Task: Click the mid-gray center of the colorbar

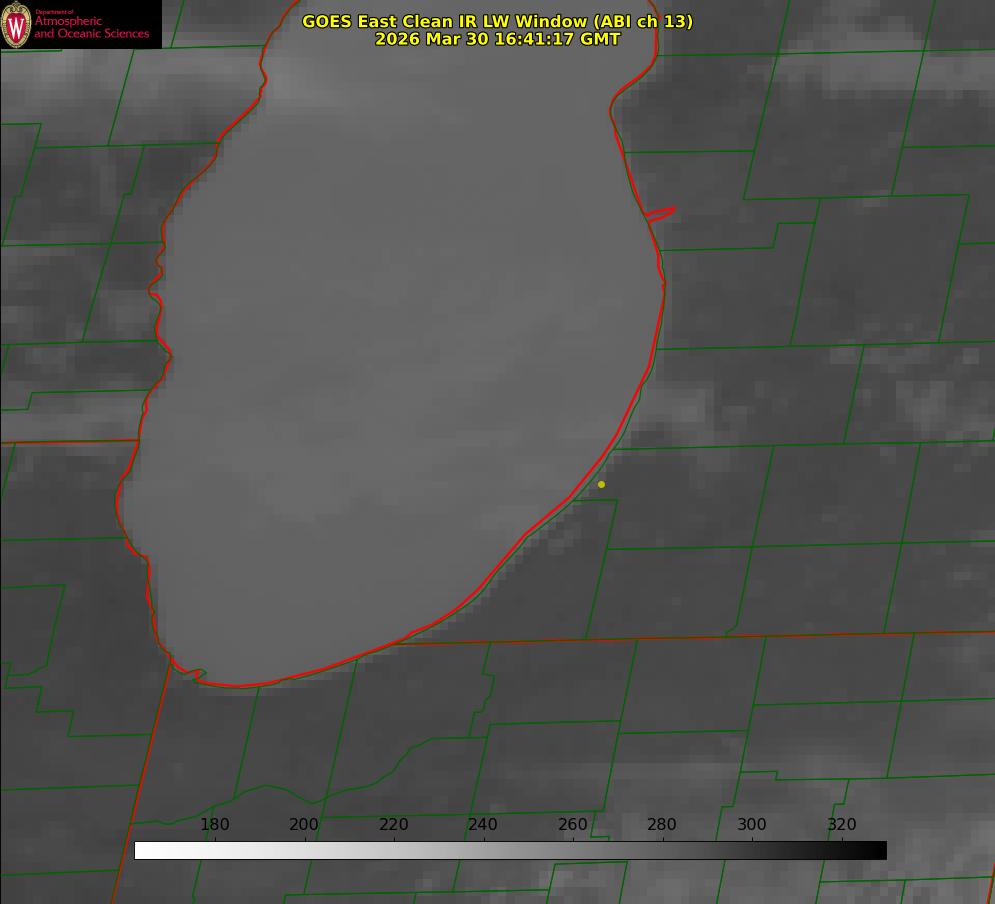Action: [510, 850]
